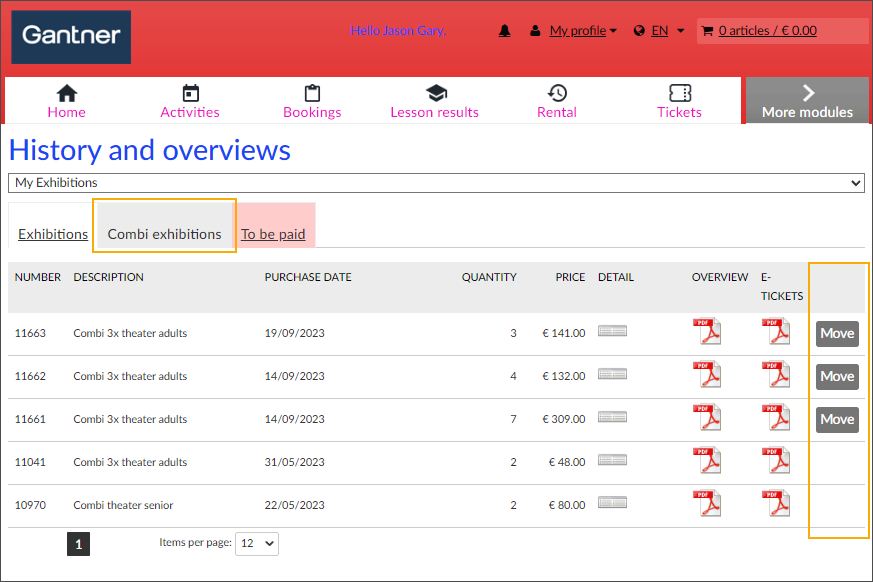Expand More modules chevron
The width and height of the screenshot is (873, 582).
(x=807, y=101)
